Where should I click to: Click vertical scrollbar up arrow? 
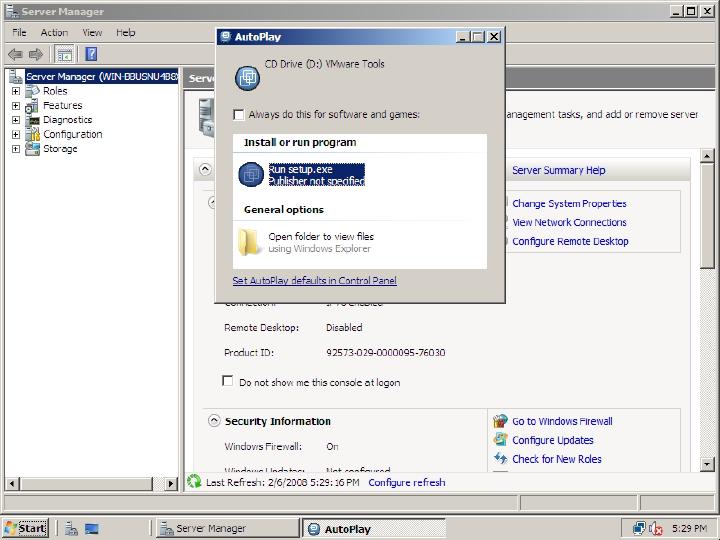point(707,156)
